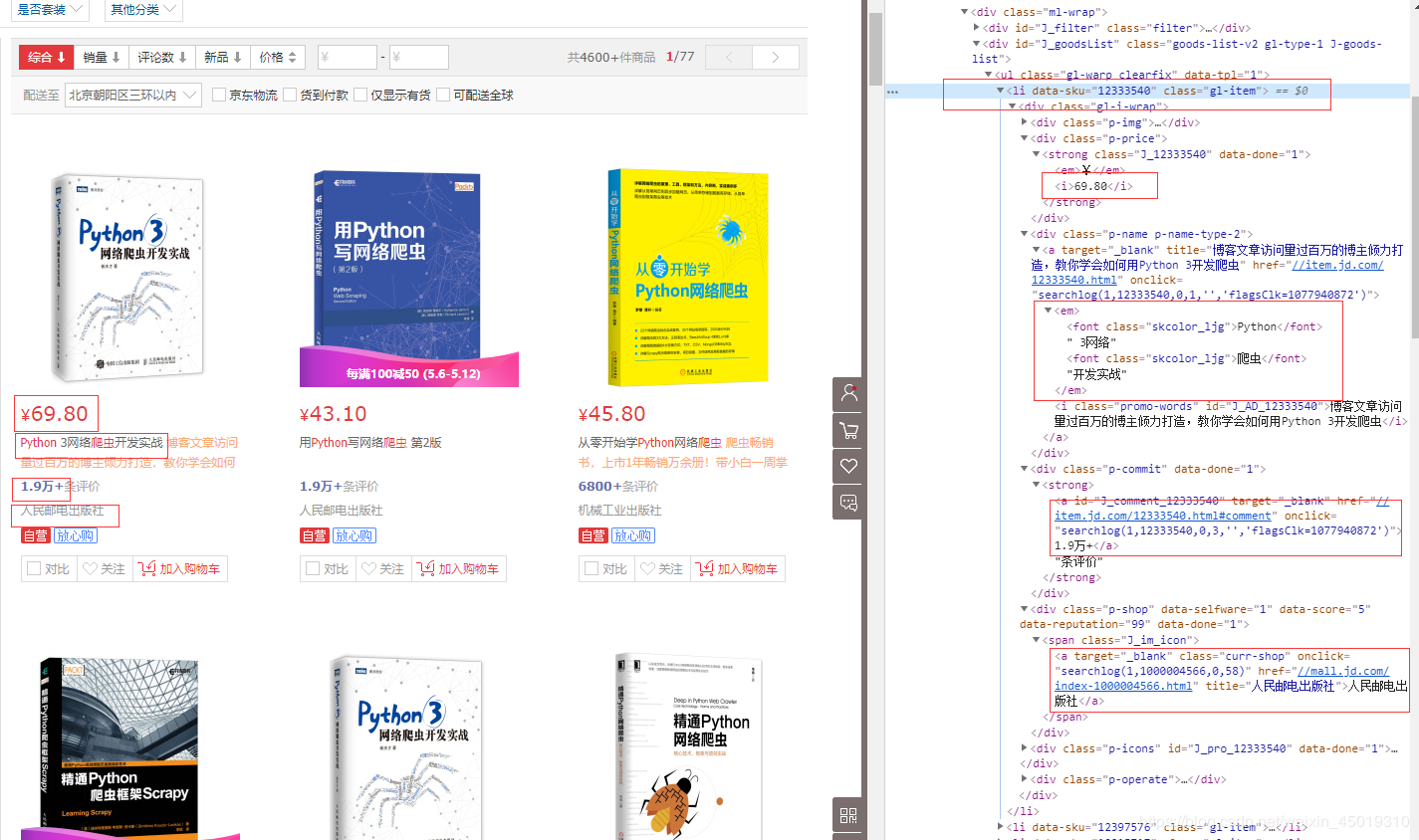The width and height of the screenshot is (1419, 840).
Task: Sort results by 销量
Action: pos(101,58)
